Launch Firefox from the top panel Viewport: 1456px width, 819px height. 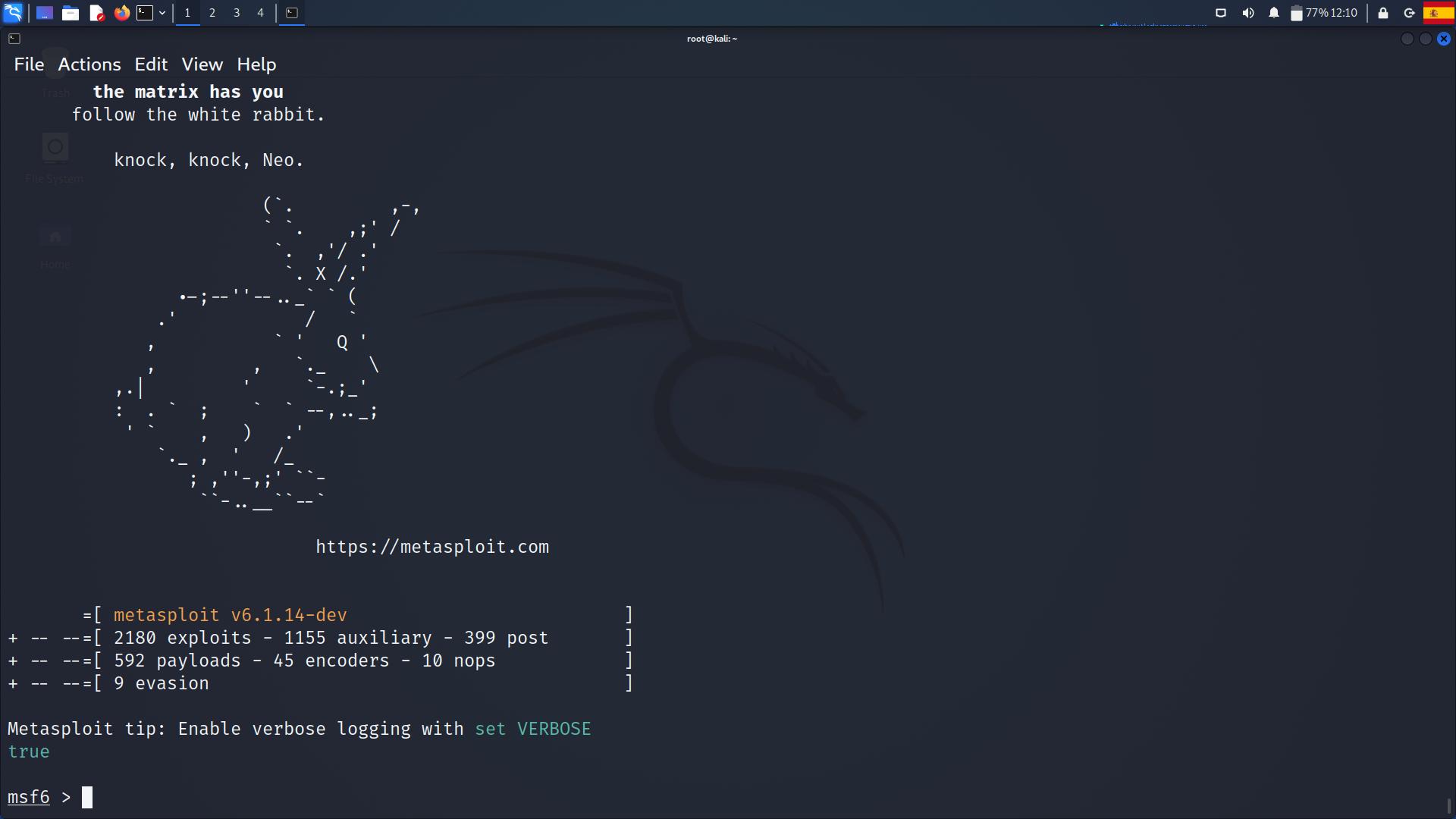coord(122,13)
